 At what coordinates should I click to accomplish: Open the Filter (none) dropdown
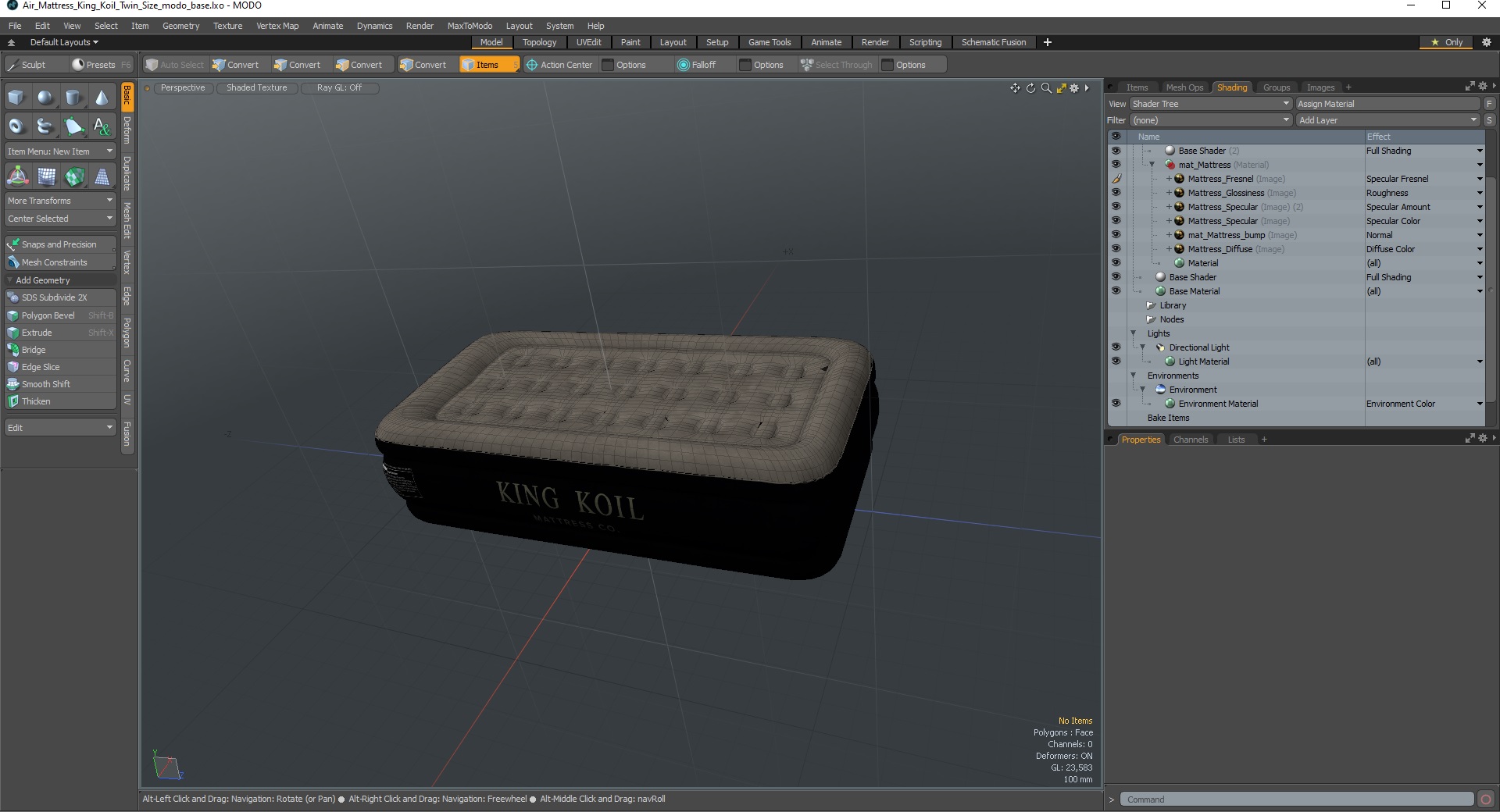click(x=1210, y=120)
